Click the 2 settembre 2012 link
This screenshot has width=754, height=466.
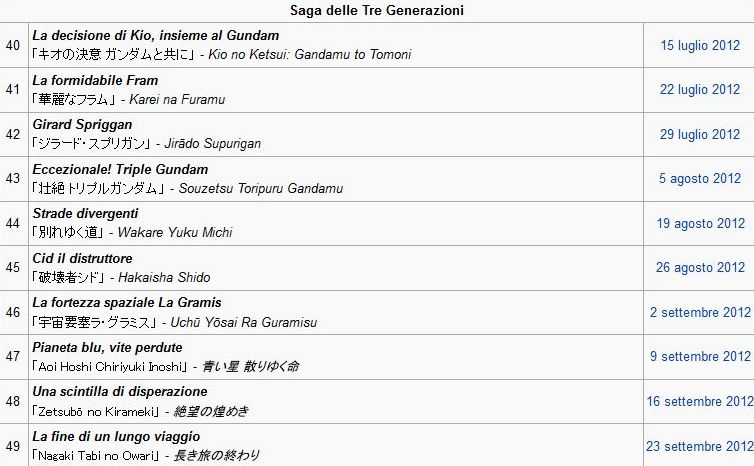(700, 312)
